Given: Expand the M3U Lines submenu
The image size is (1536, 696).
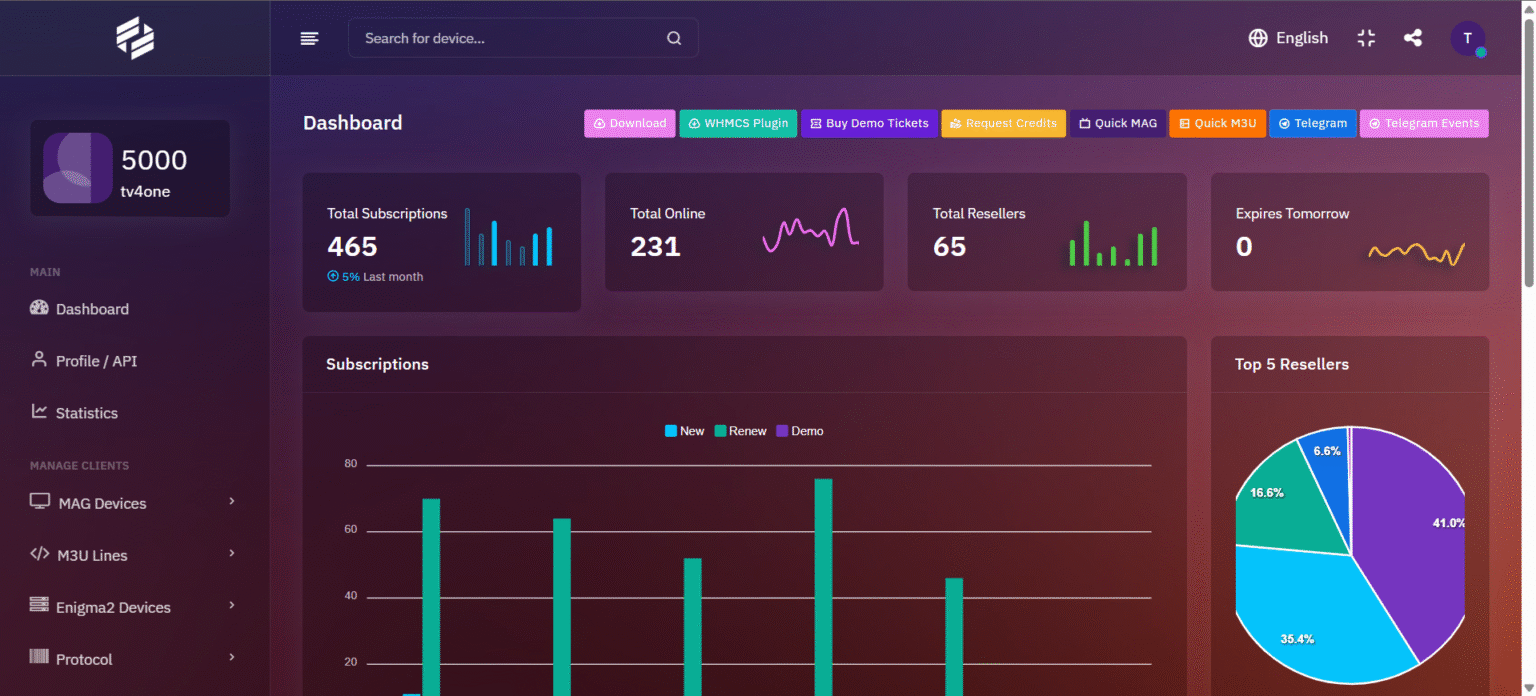Looking at the screenshot, I should [133, 554].
